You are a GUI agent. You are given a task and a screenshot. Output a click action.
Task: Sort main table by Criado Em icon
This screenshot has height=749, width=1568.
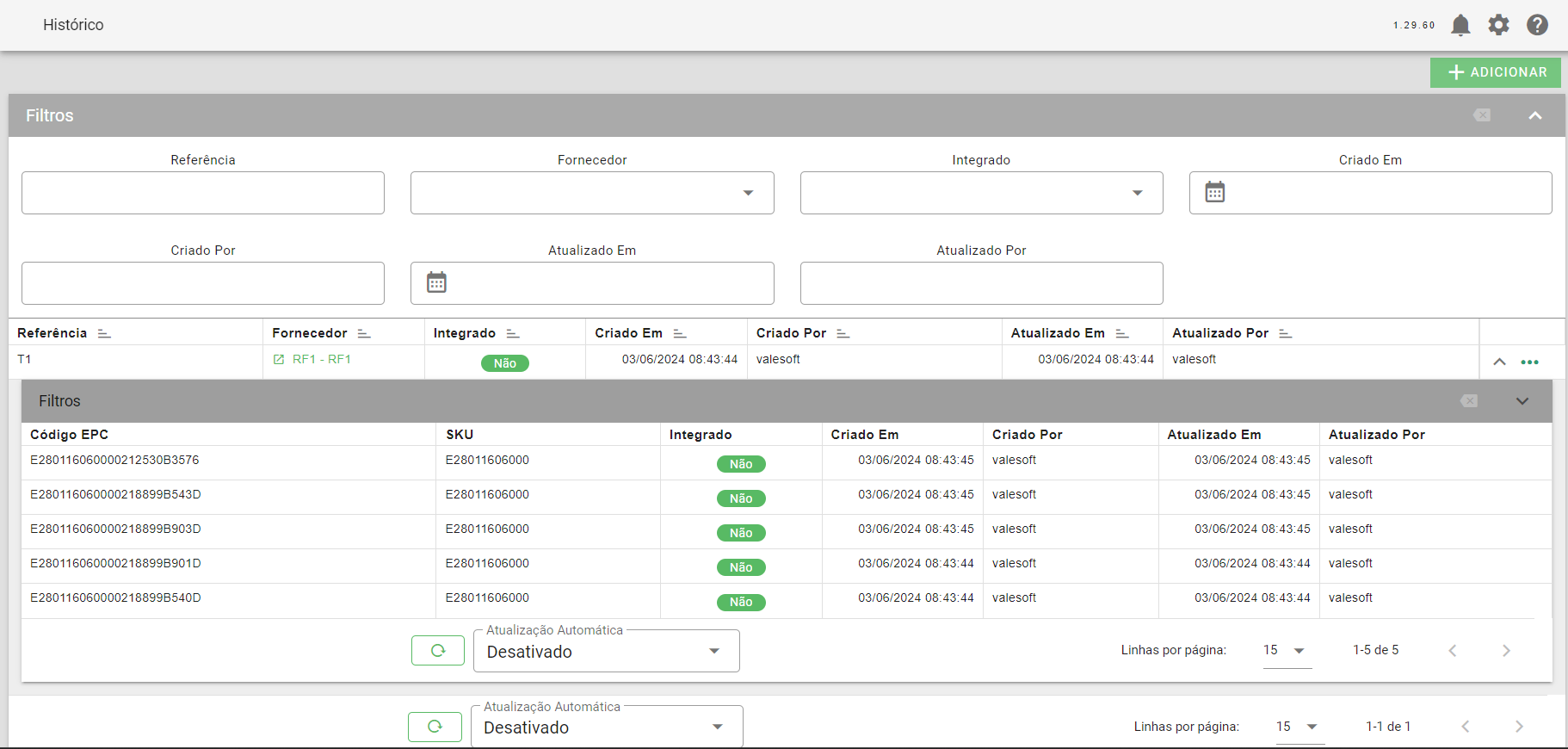click(x=680, y=333)
